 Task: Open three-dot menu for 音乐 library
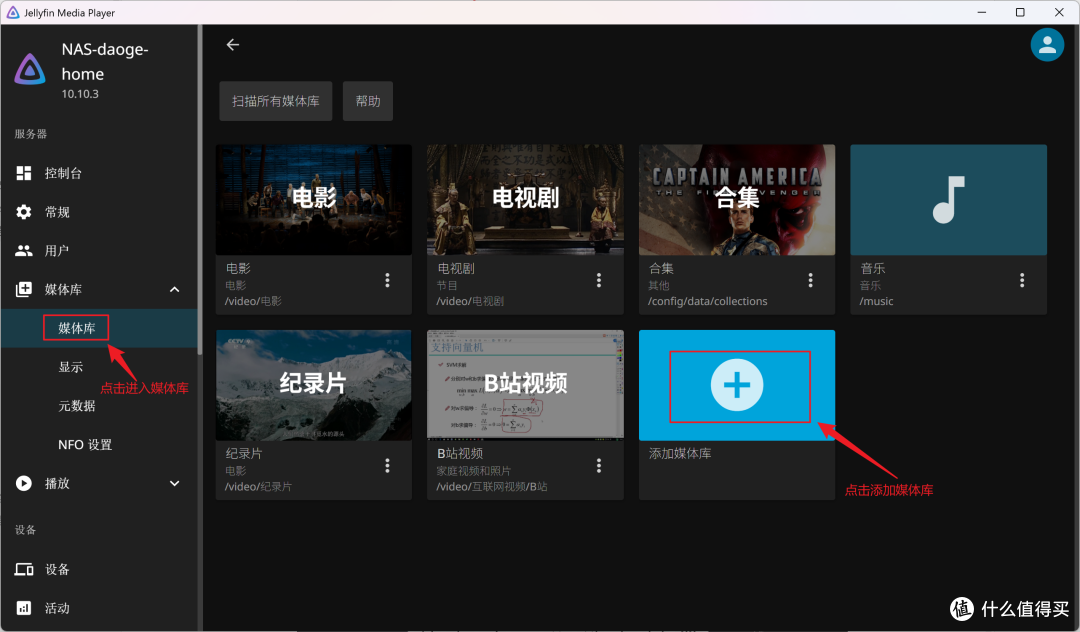[x=1021, y=280]
